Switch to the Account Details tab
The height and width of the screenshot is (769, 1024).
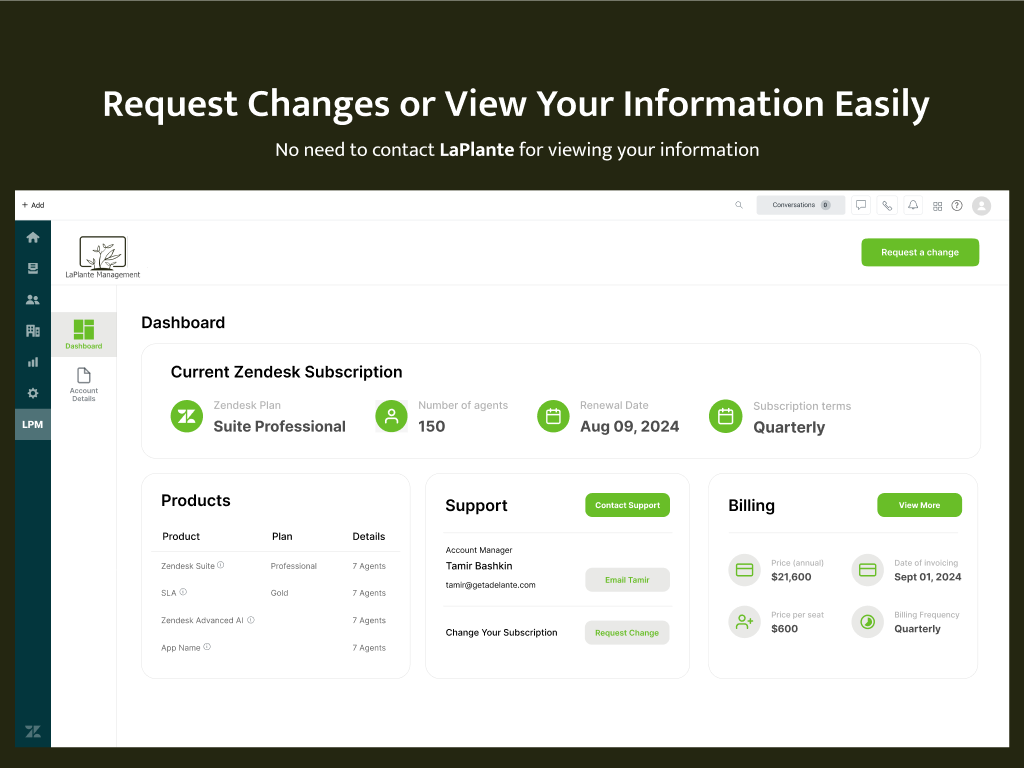click(84, 384)
